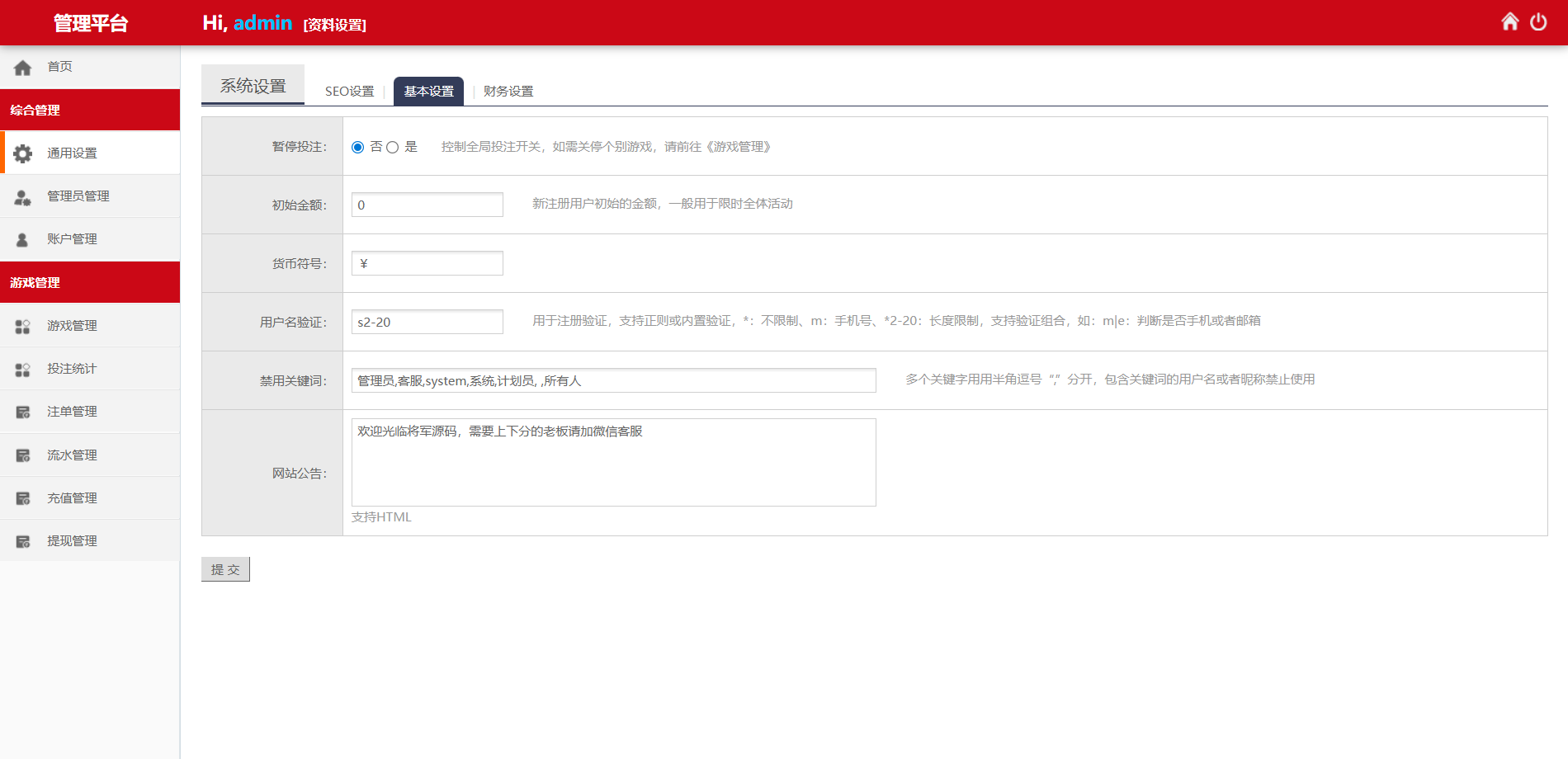Switch to 财务设置 tab
This screenshot has width=1568, height=759.
pos(508,92)
